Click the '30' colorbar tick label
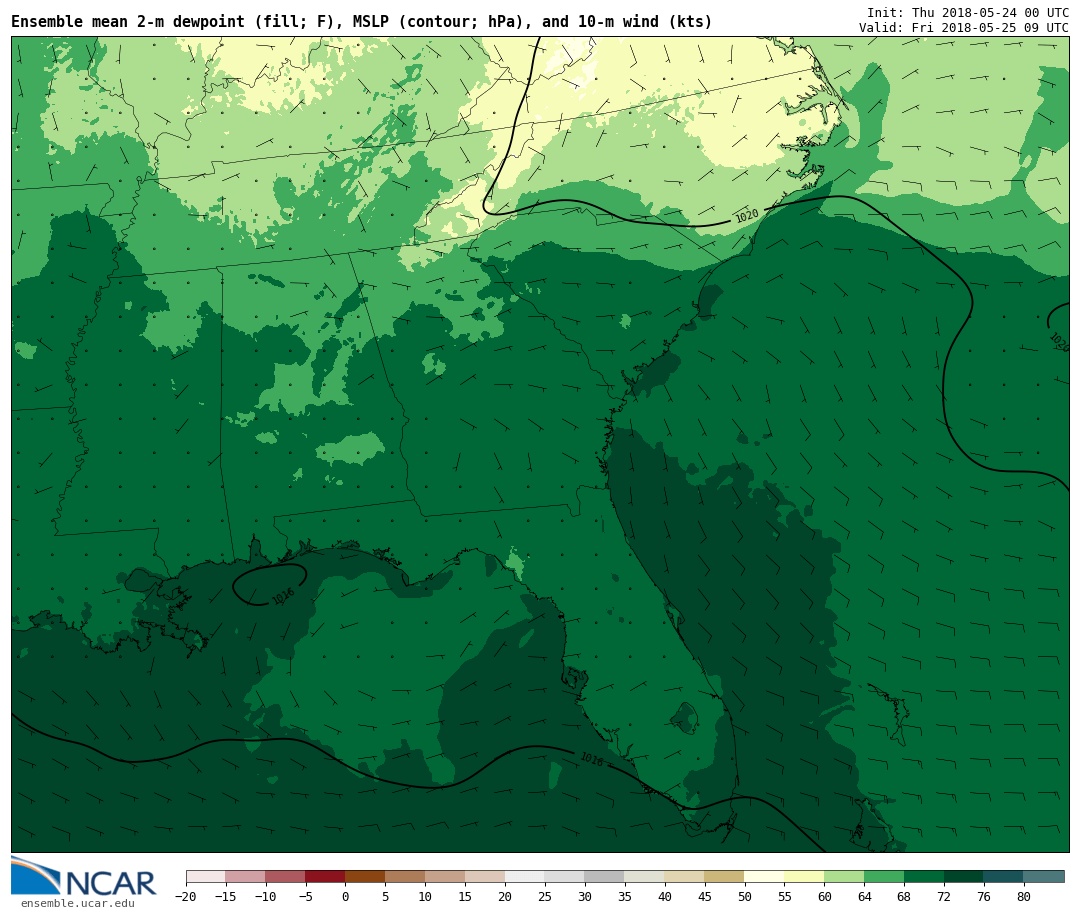This screenshot has width=1080, height=915. point(585,896)
